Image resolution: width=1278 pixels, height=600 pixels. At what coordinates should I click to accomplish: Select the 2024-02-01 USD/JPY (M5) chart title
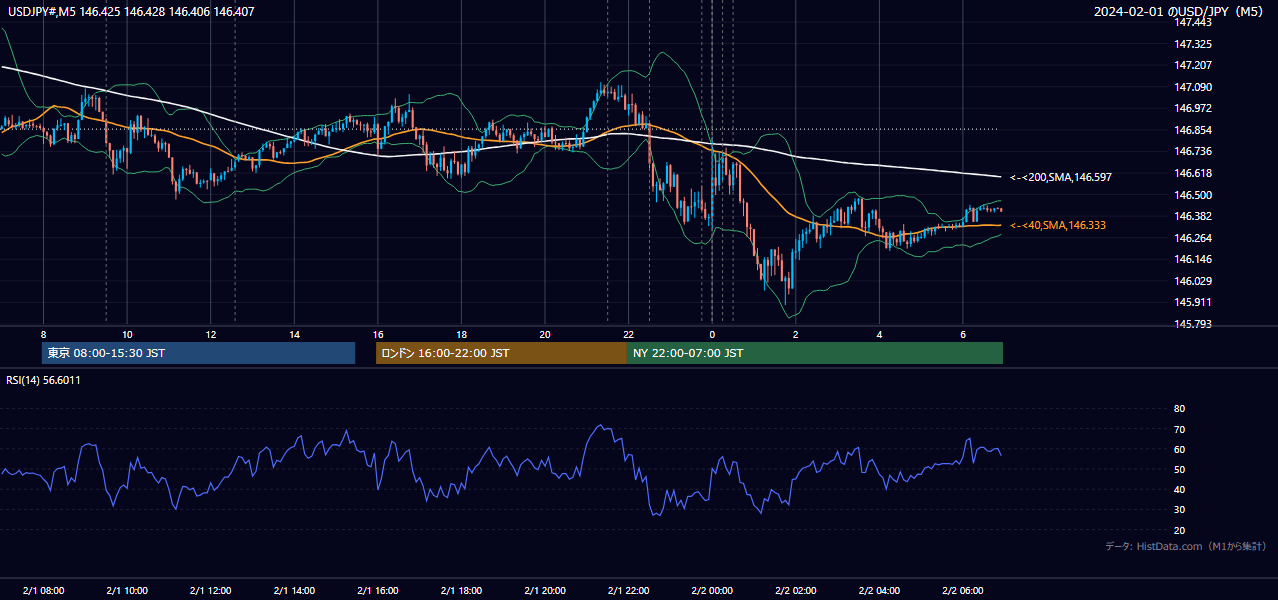[x=1180, y=12]
